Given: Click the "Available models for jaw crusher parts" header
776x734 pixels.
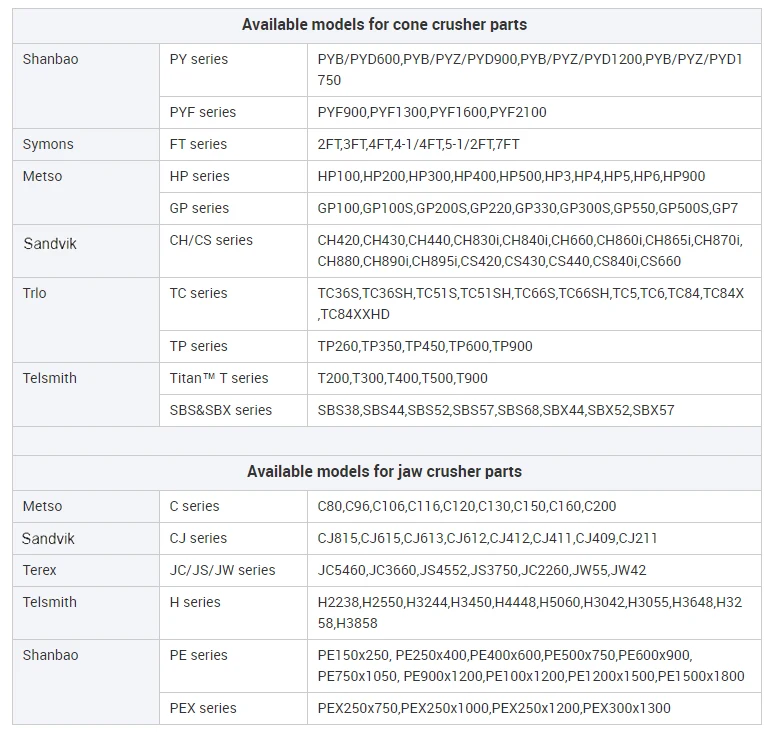Looking at the screenshot, I should [385, 471].
